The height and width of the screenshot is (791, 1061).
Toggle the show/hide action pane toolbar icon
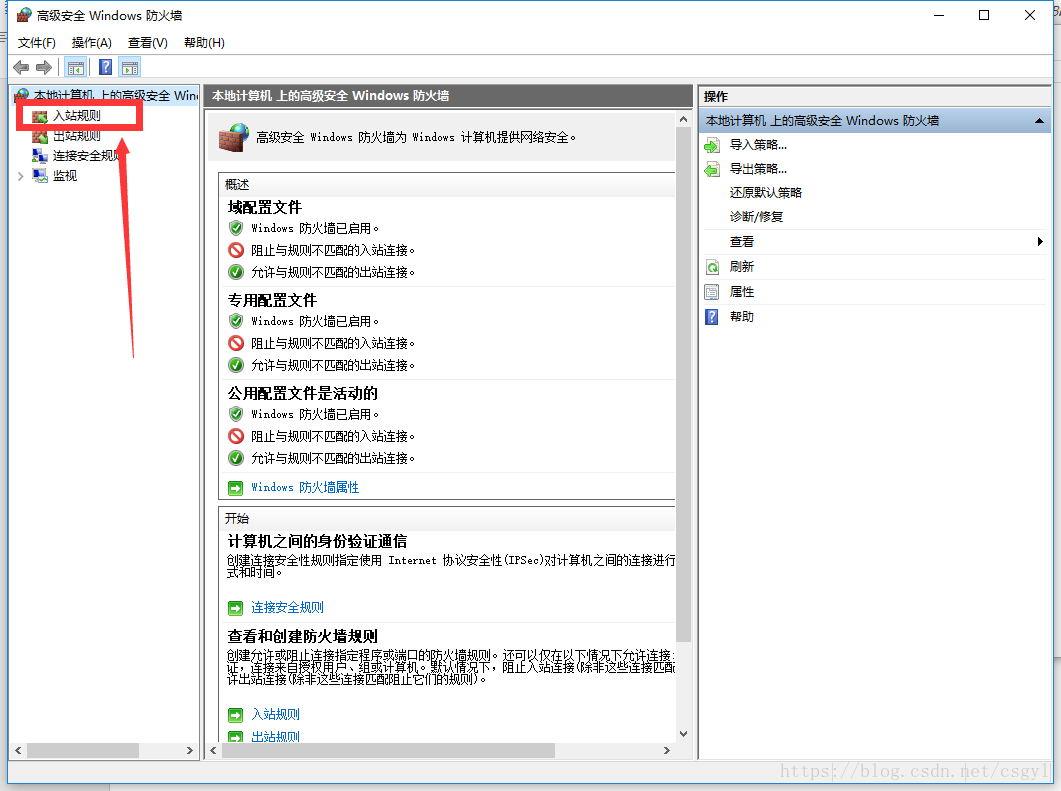pos(129,68)
